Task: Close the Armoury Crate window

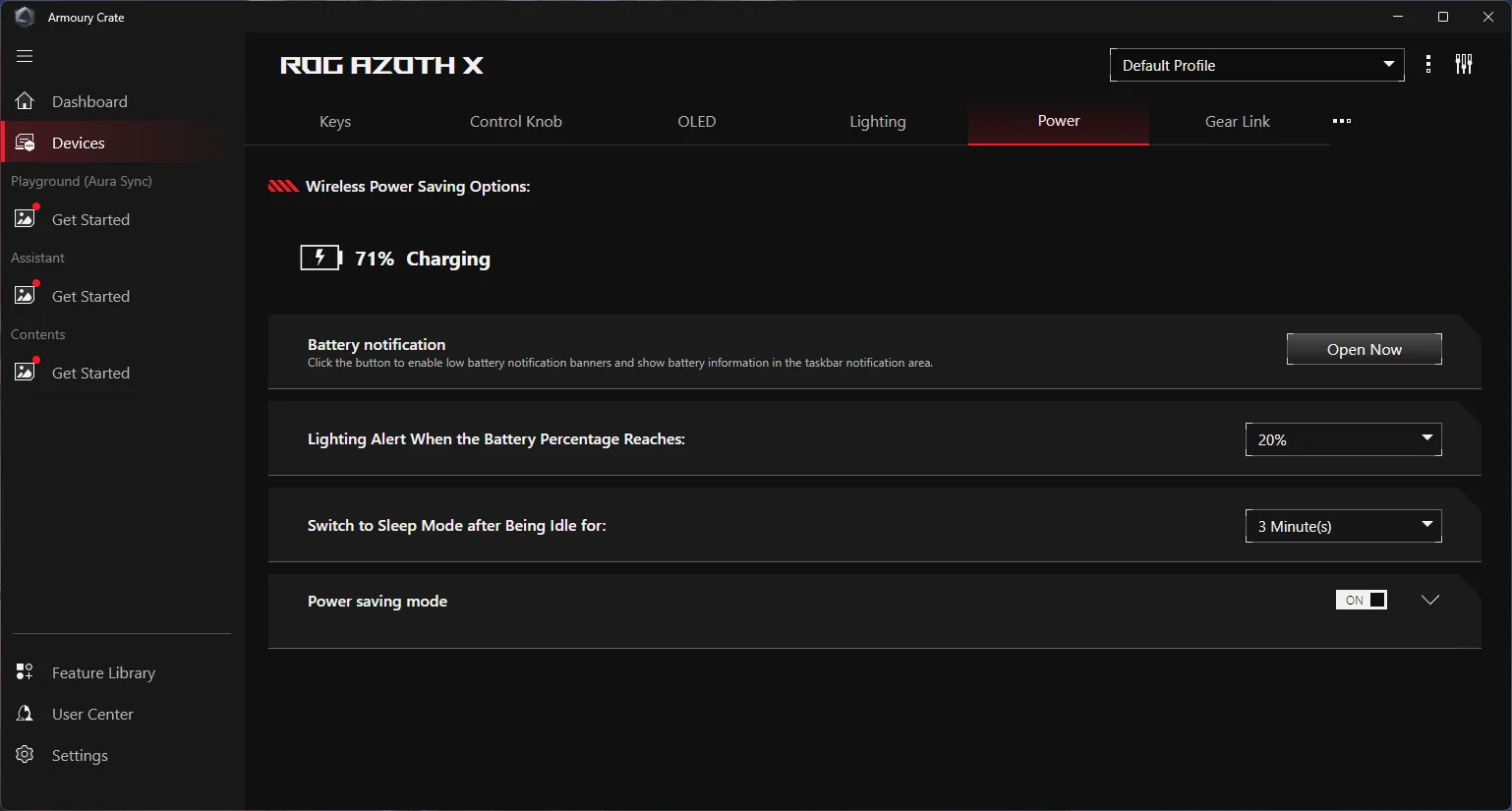Action: click(1488, 17)
